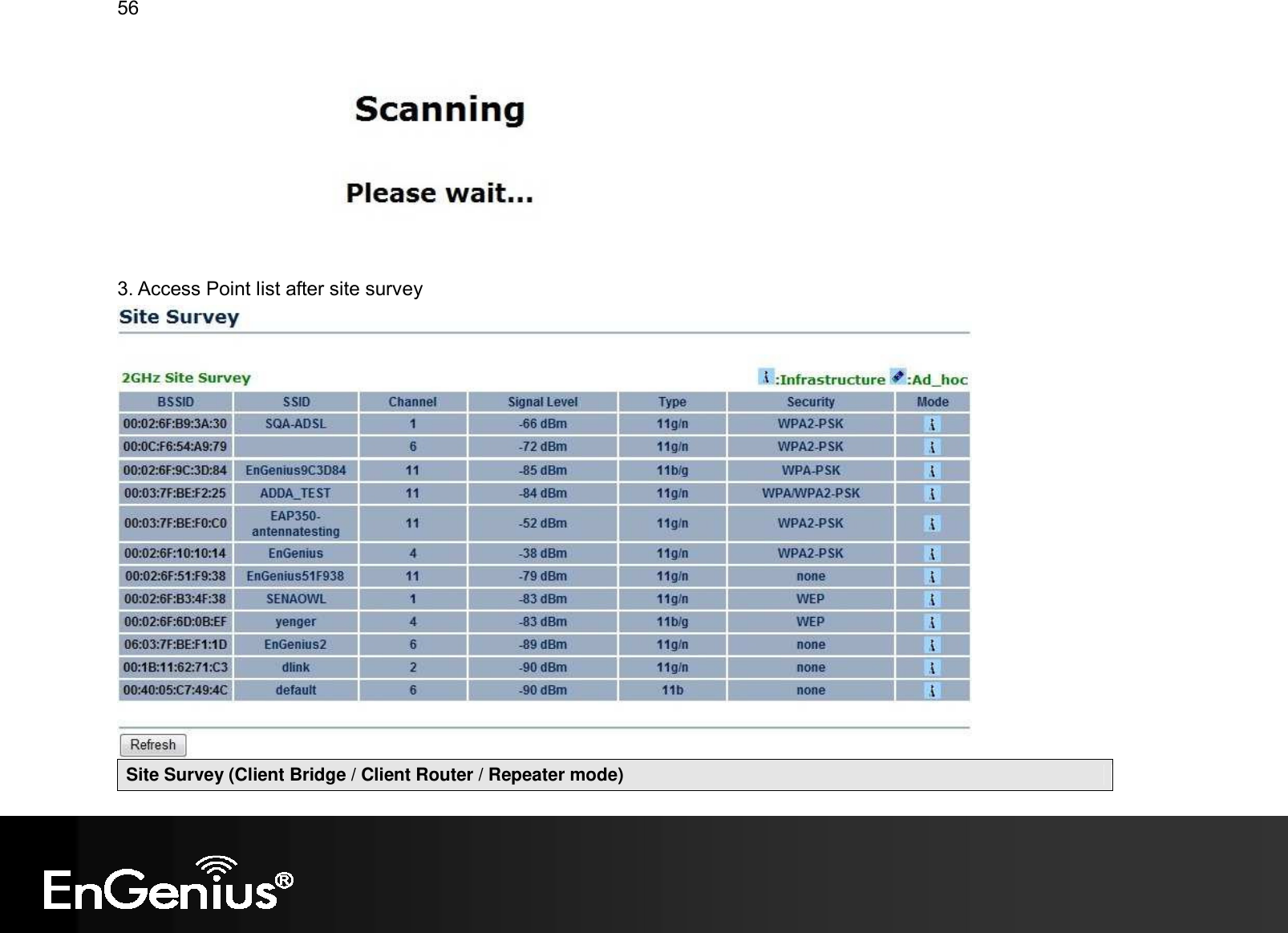Click mode icon for SENAOWL network
Viewport: 1288px width, 933px height.
(932, 599)
